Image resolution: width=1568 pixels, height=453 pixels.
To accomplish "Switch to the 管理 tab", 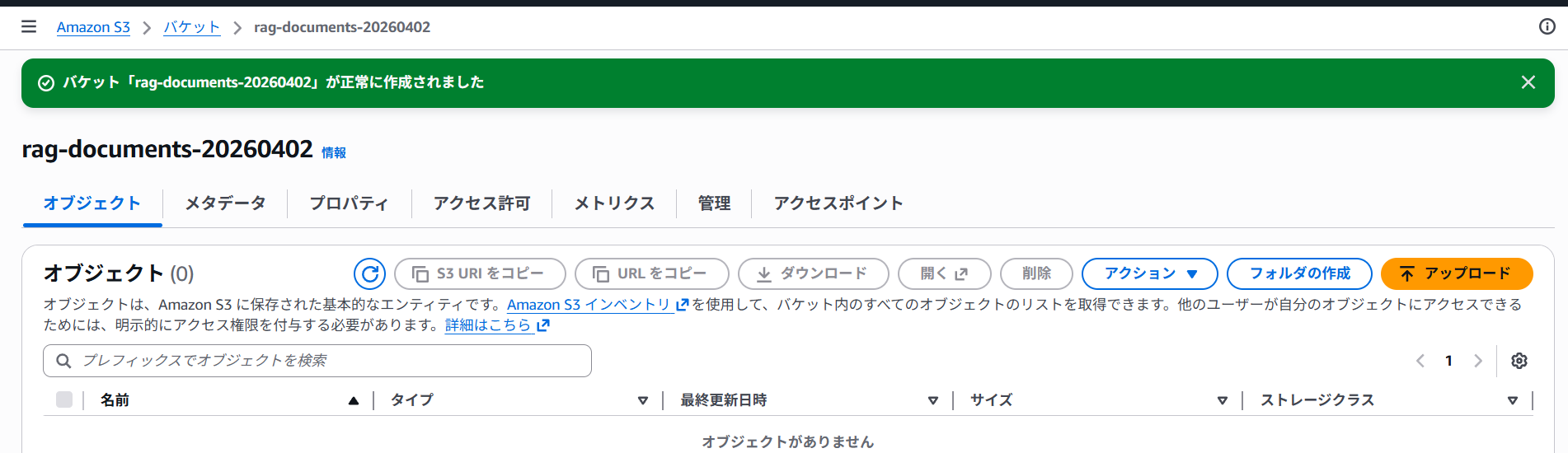I will [x=714, y=203].
